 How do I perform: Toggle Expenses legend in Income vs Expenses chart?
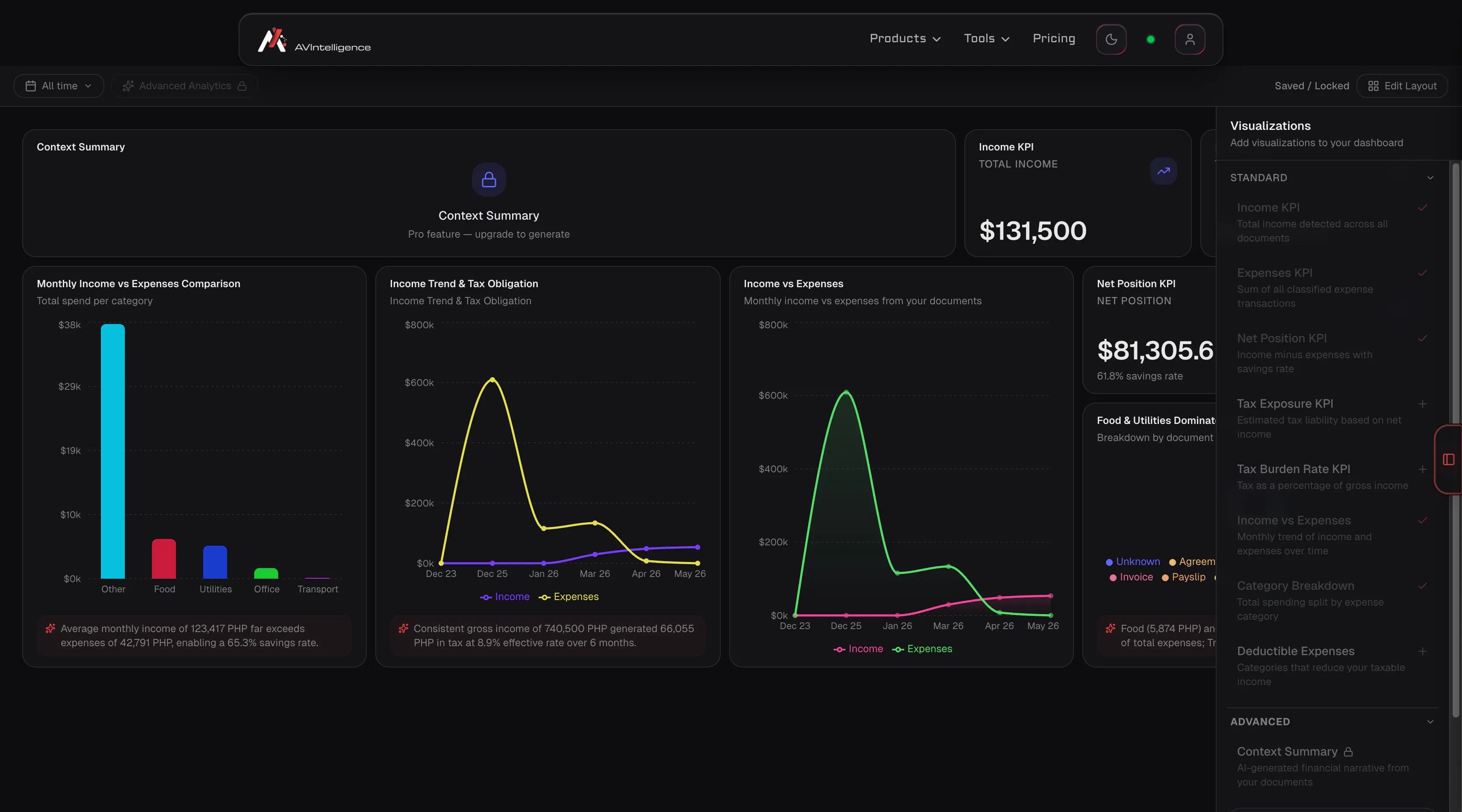[x=922, y=649]
